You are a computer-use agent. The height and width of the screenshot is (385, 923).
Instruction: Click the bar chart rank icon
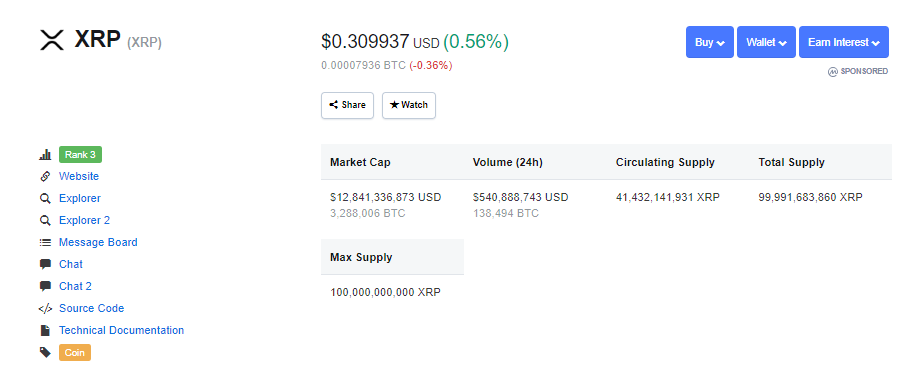[45, 155]
